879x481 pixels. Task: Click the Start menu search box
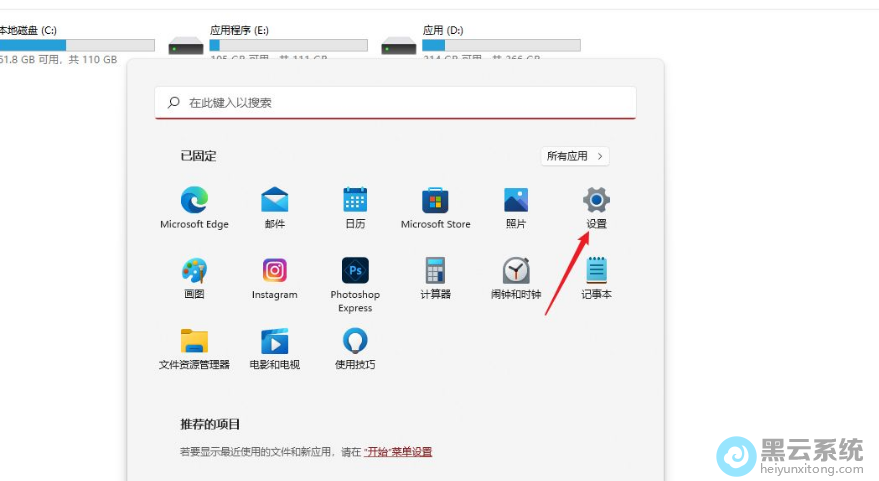(x=395, y=102)
